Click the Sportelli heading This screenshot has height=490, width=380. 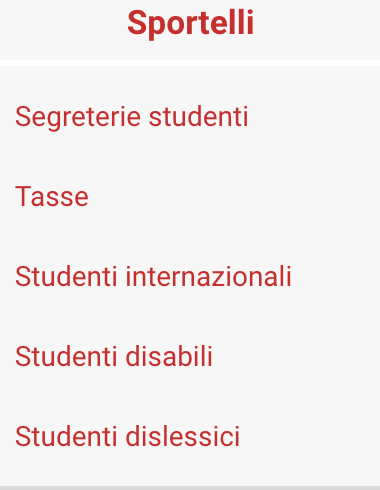[x=191, y=23]
